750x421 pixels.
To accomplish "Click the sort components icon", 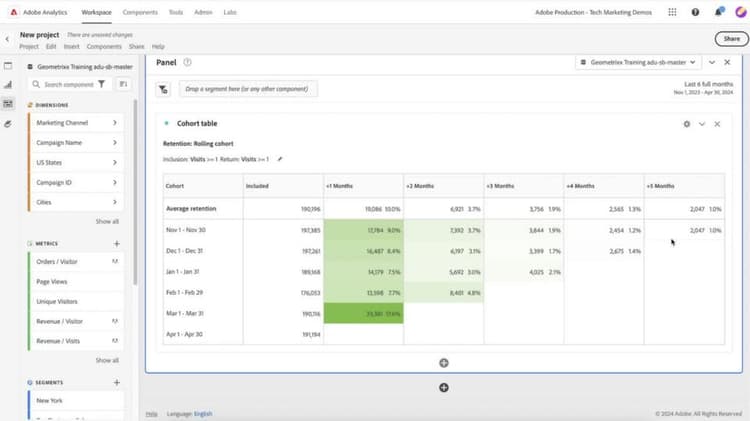I will (123, 84).
